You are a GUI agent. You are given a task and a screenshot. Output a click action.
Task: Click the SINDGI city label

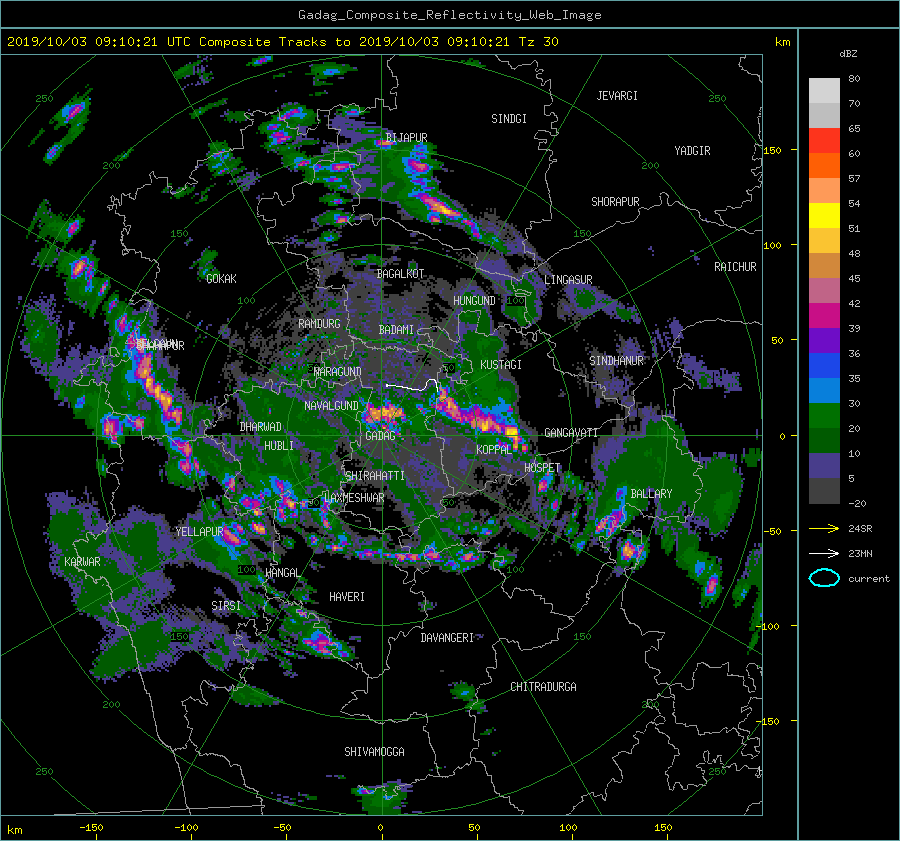(x=509, y=119)
